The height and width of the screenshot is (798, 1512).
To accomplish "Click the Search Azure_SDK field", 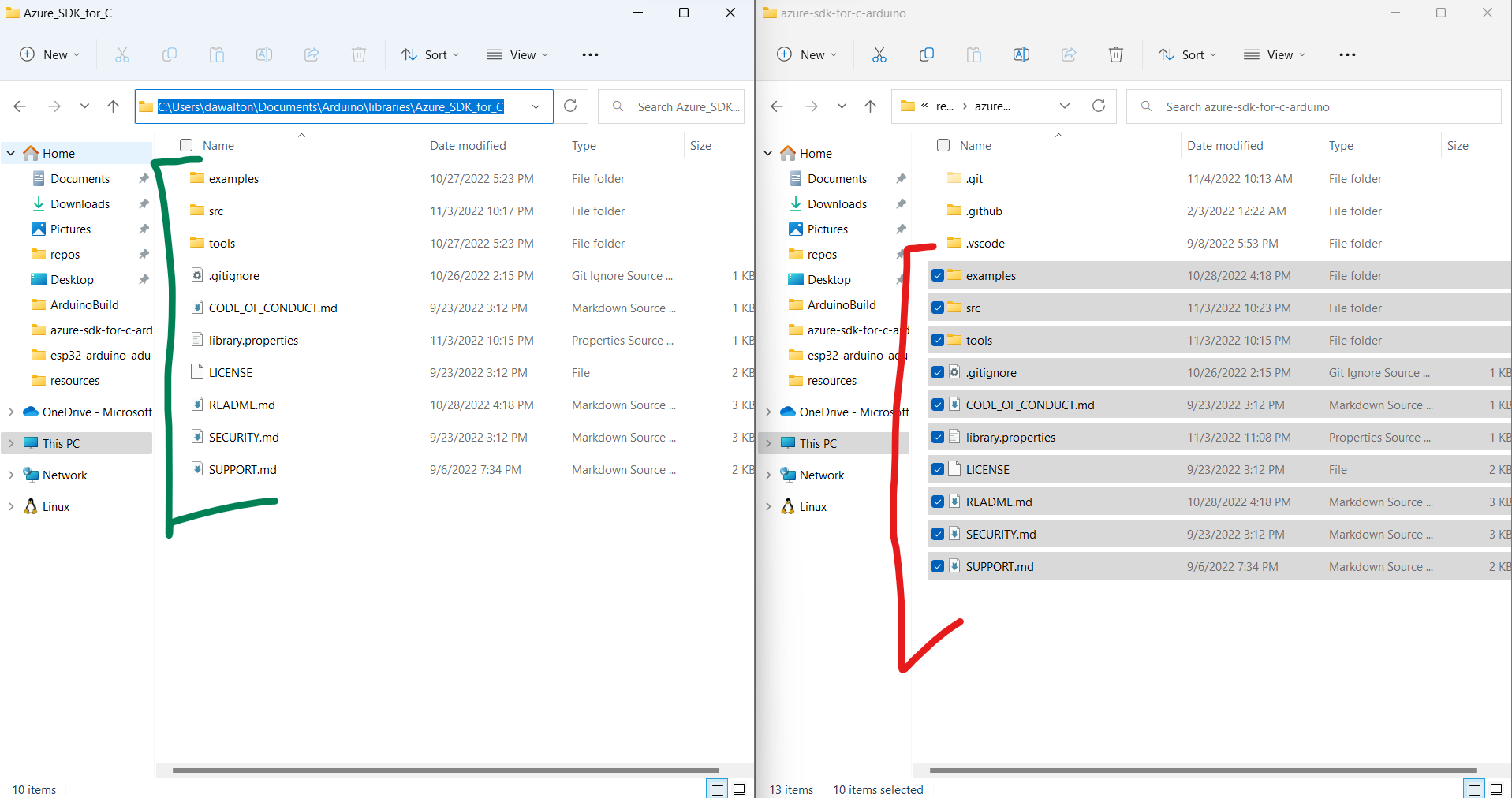I will click(671, 106).
